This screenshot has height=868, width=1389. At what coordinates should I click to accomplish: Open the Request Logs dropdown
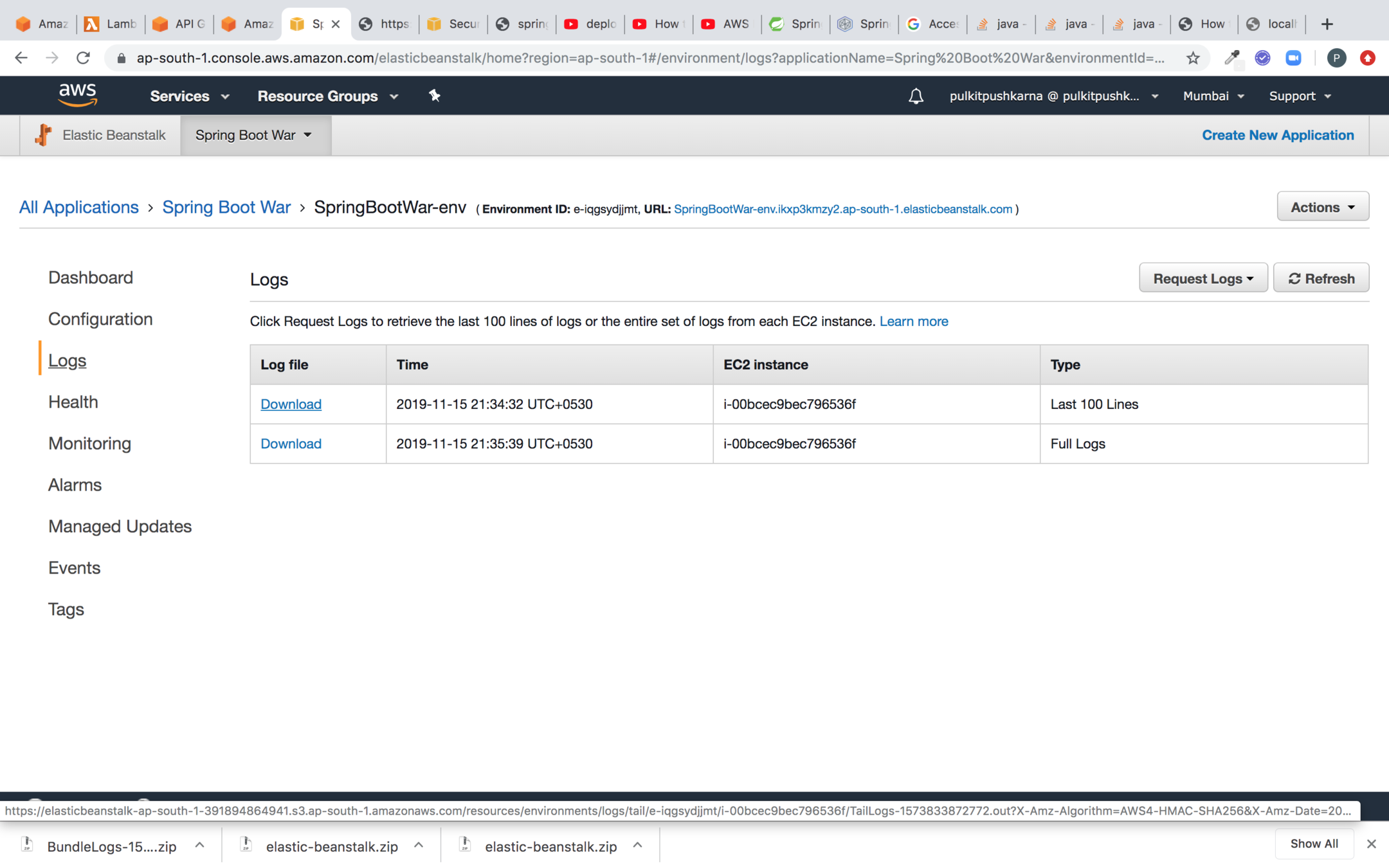pyautogui.click(x=1203, y=278)
